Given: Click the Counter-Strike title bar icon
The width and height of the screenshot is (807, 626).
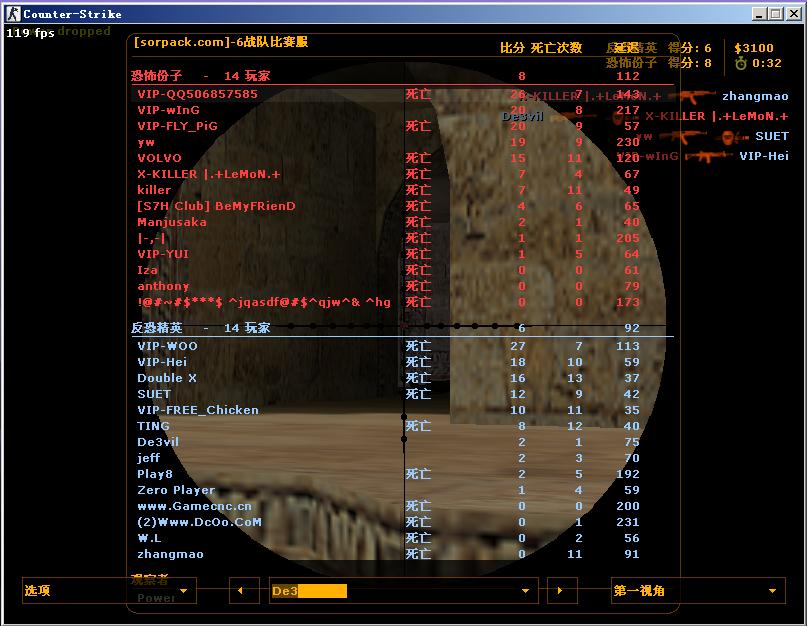Looking at the screenshot, I should (12, 14).
